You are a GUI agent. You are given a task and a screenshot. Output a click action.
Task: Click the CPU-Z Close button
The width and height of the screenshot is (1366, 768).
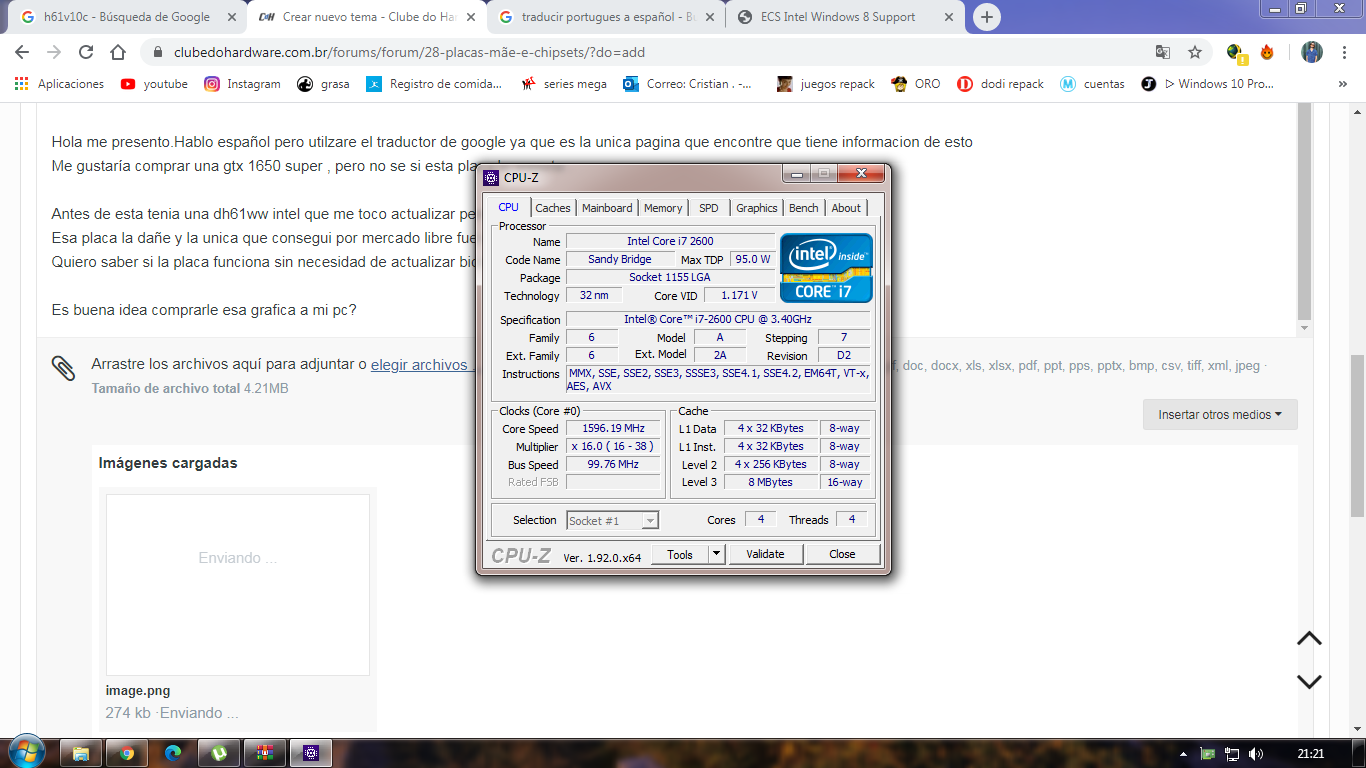pos(842,554)
